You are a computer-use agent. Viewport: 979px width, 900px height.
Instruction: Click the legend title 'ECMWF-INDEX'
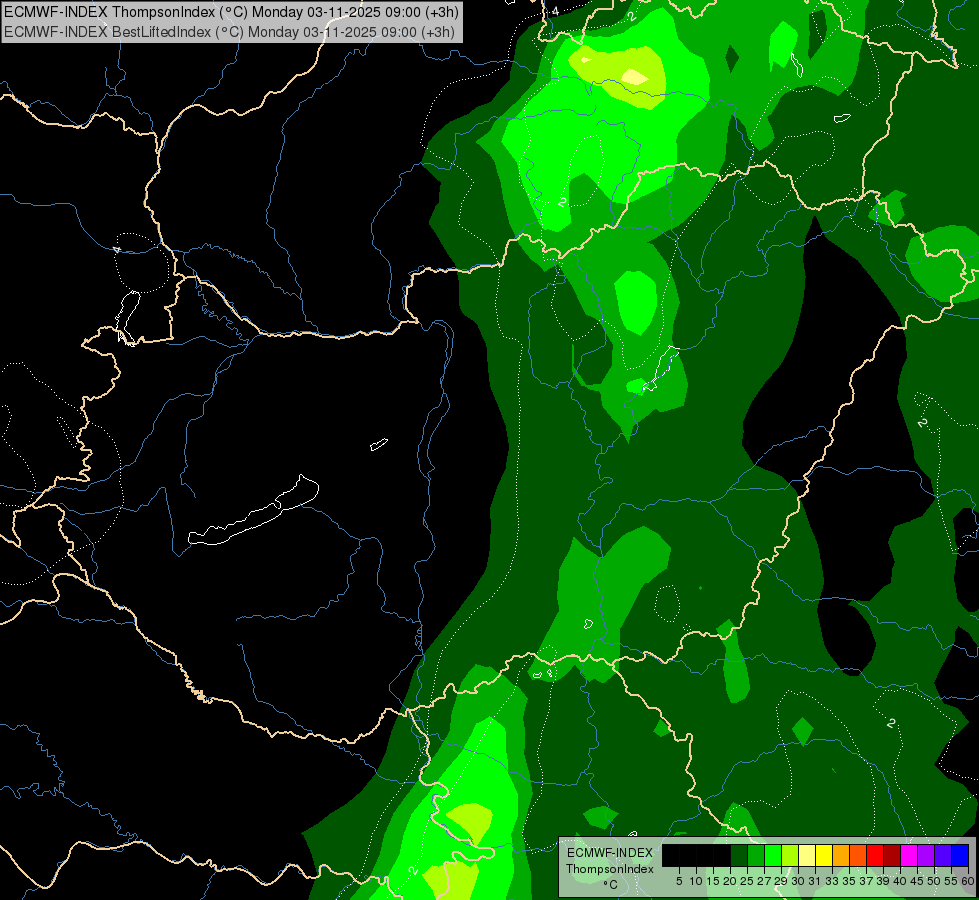609,853
